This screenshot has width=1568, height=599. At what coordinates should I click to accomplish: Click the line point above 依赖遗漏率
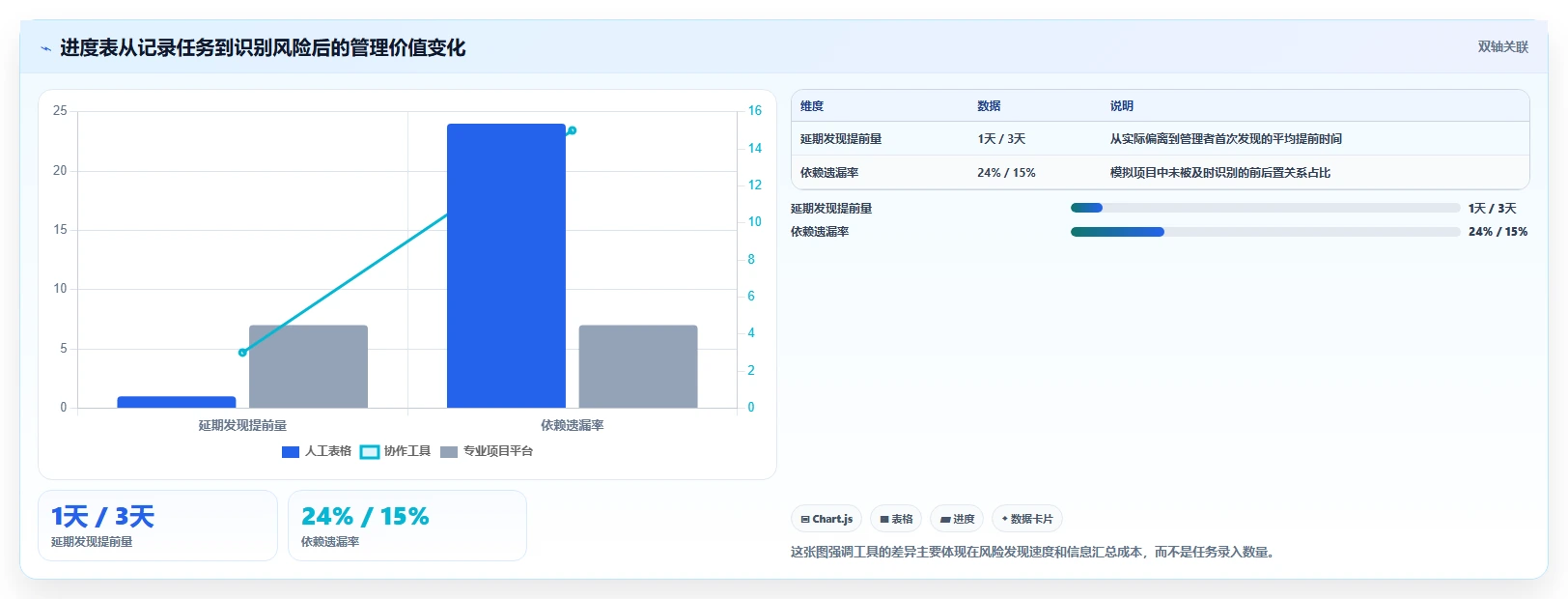point(572,130)
